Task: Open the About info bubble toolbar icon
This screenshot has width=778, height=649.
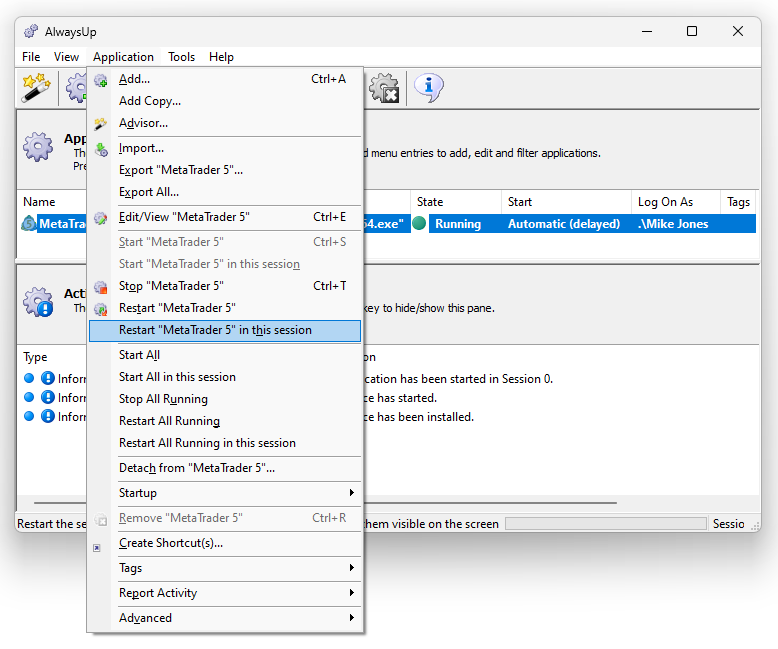Action: tap(428, 88)
